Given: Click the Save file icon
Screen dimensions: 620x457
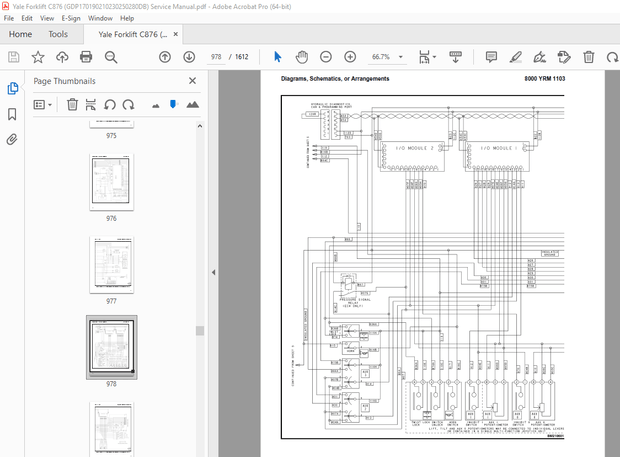Looking at the screenshot, I should [14, 57].
